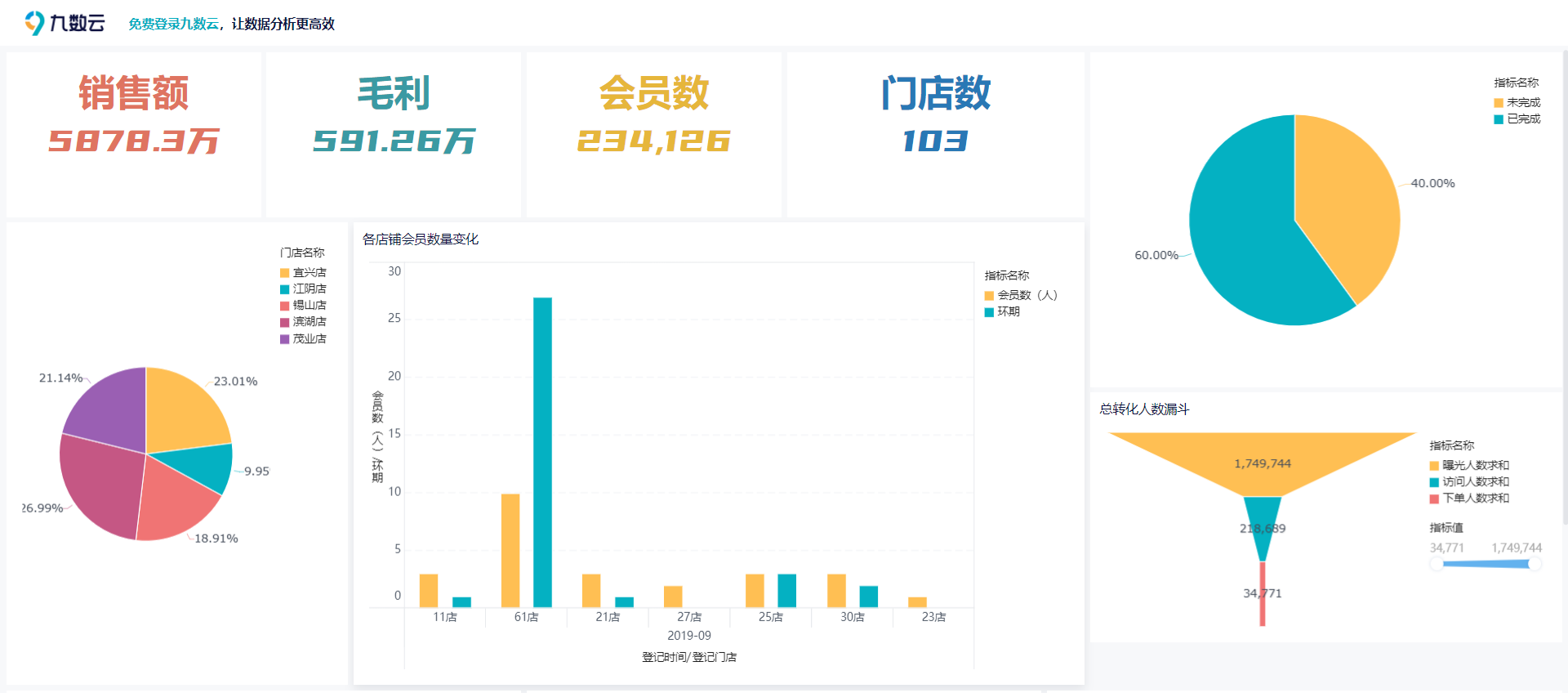The image size is (1568, 693).
Task: Click the tall teal 环期 bar for 61店
Action: pos(542,452)
